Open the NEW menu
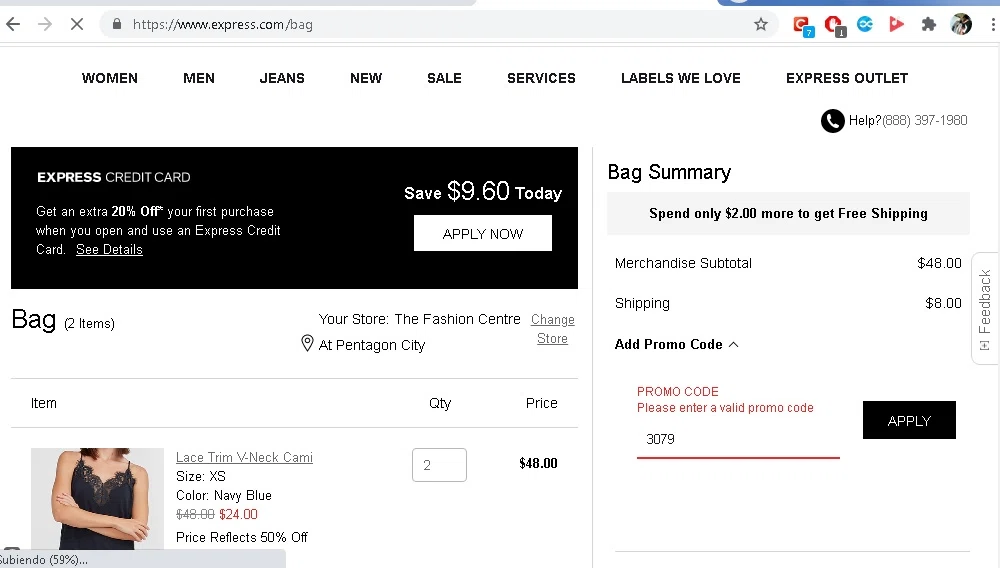This screenshot has width=1000, height=568. (366, 78)
